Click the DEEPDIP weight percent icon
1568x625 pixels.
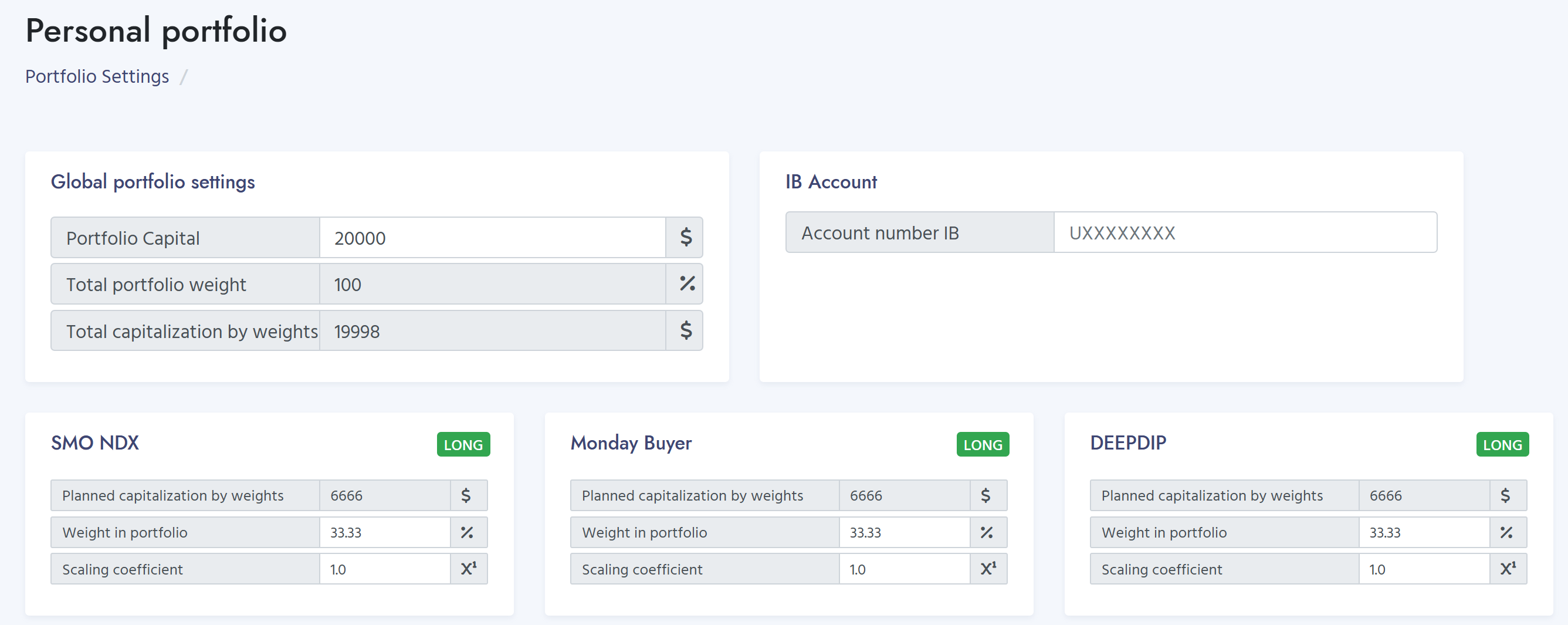click(1506, 532)
